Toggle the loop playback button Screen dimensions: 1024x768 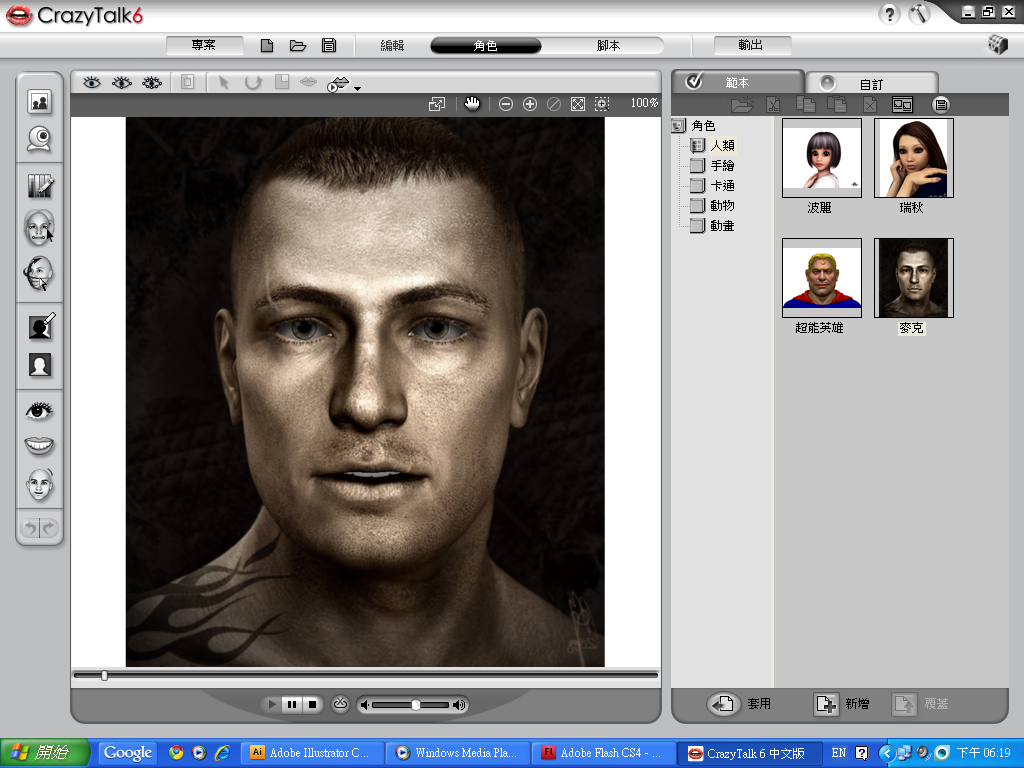pos(339,704)
